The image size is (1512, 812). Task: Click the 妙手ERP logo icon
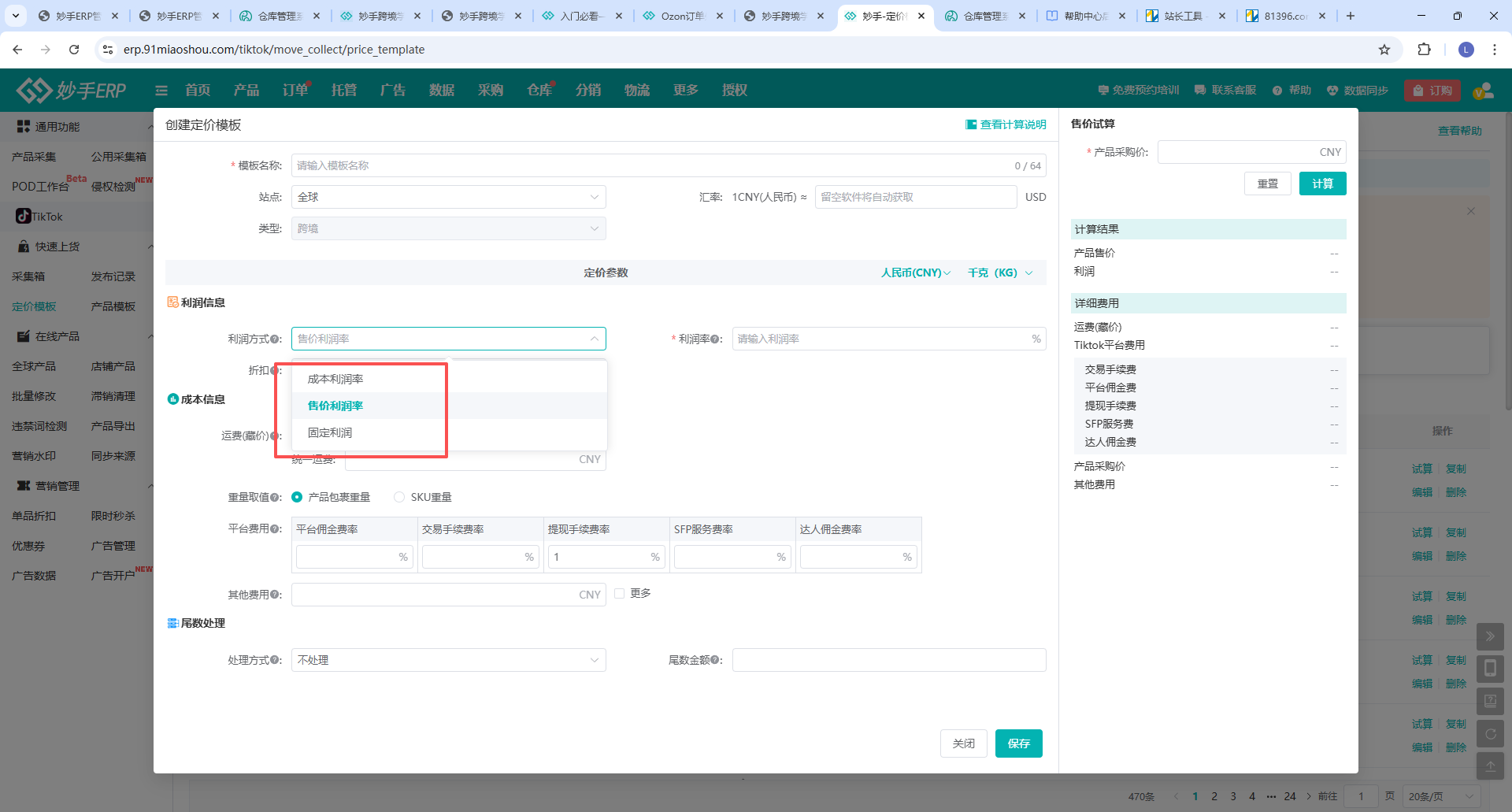[34, 91]
